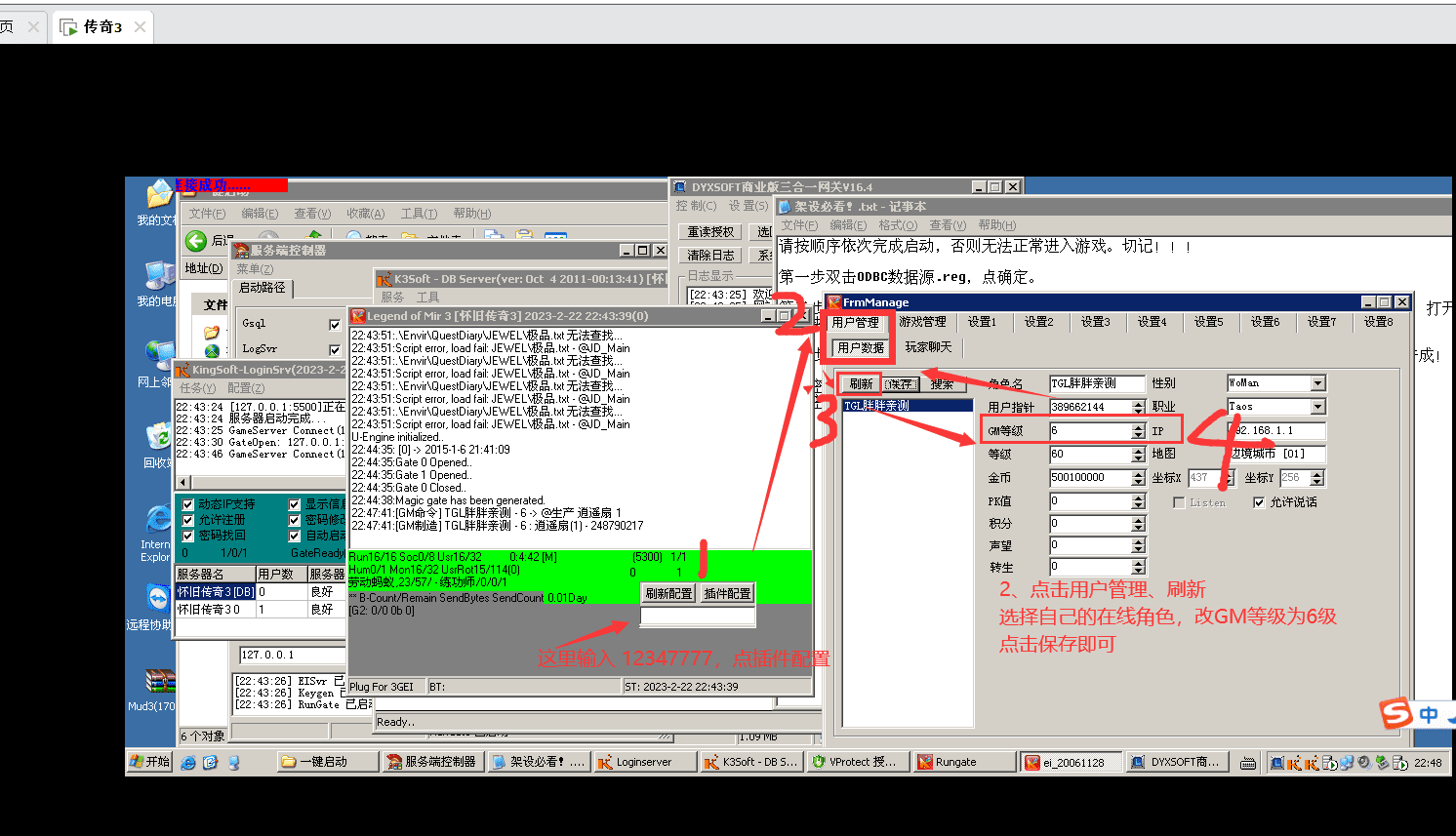Click the 转生 spinner arrows
The image size is (1456, 836).
1138,567
